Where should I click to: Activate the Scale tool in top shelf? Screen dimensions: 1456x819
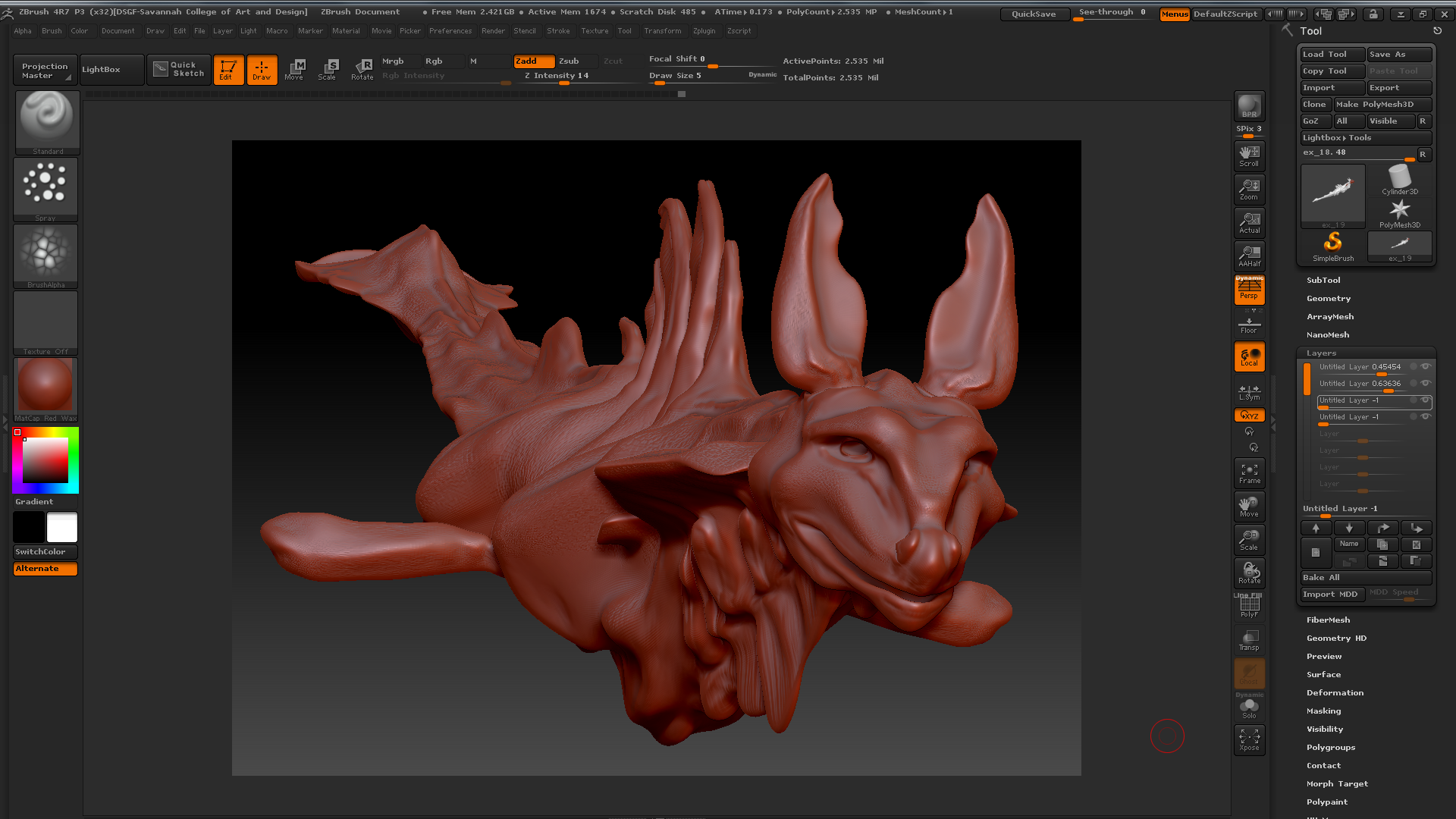(327, 70)
